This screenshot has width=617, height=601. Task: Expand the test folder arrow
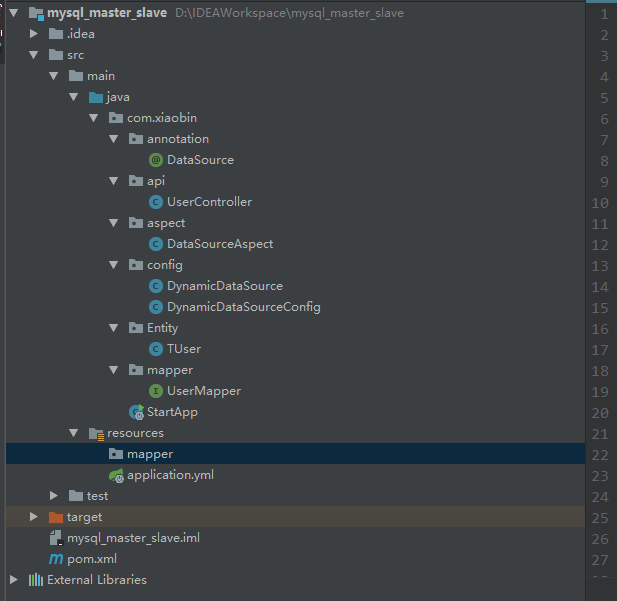pyautogui.click(x=54, y=496)
